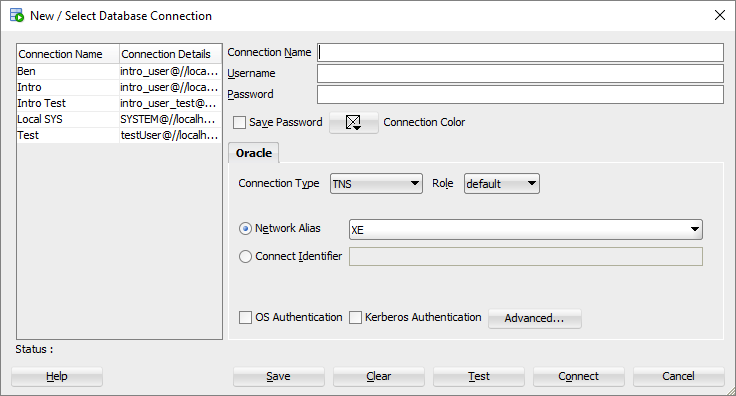This screenshot has height=396, width=736.
Task: Select the Intro Test connection row
Action: (x=119, y=103)
